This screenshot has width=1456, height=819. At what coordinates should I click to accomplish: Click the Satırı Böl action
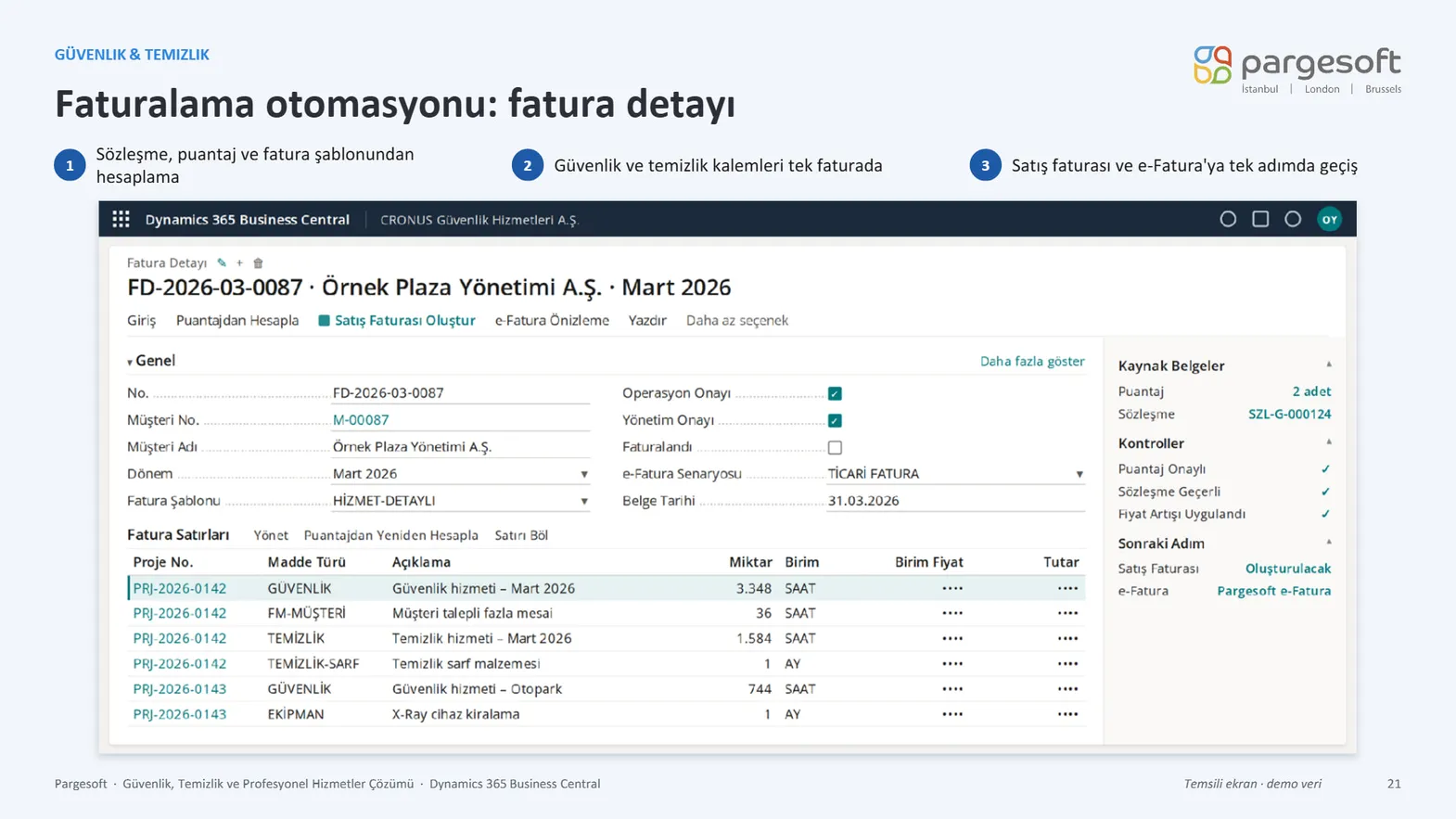521,535
